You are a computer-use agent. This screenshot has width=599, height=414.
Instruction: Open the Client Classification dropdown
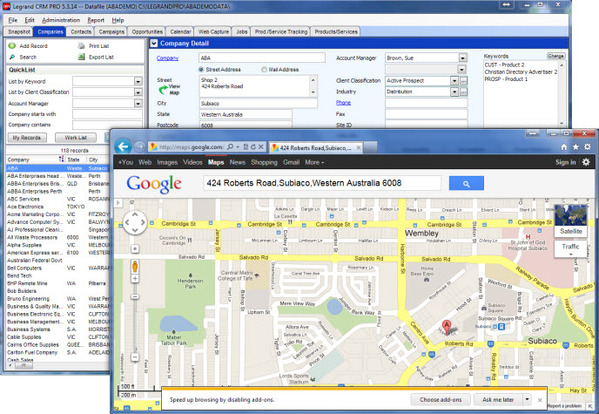[x=454, y=81]
